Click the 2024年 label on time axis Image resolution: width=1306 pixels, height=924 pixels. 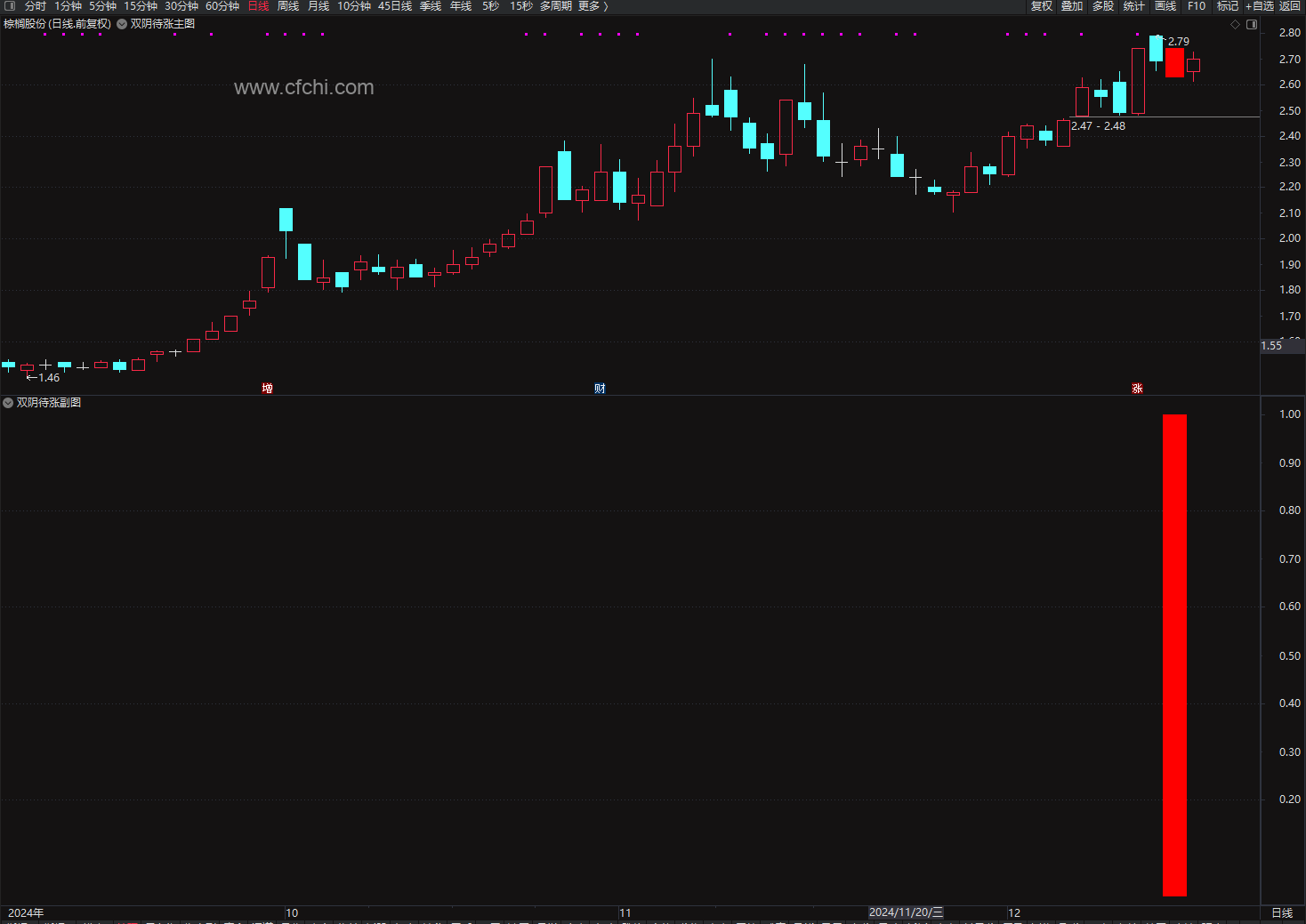[x=26, y=913]
